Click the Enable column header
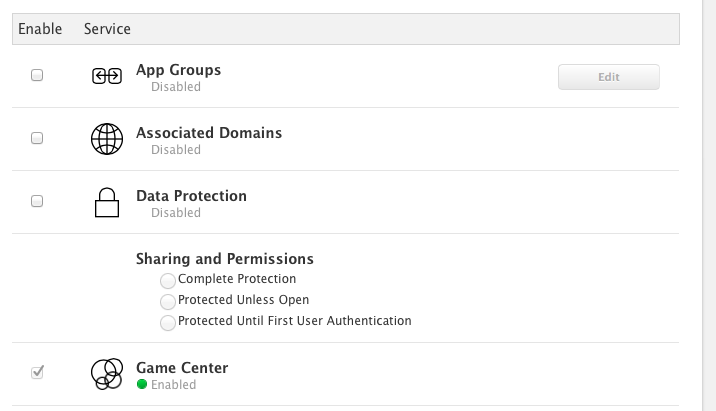The width and height of the screenshot is (716, 411). tap(40, 29)
